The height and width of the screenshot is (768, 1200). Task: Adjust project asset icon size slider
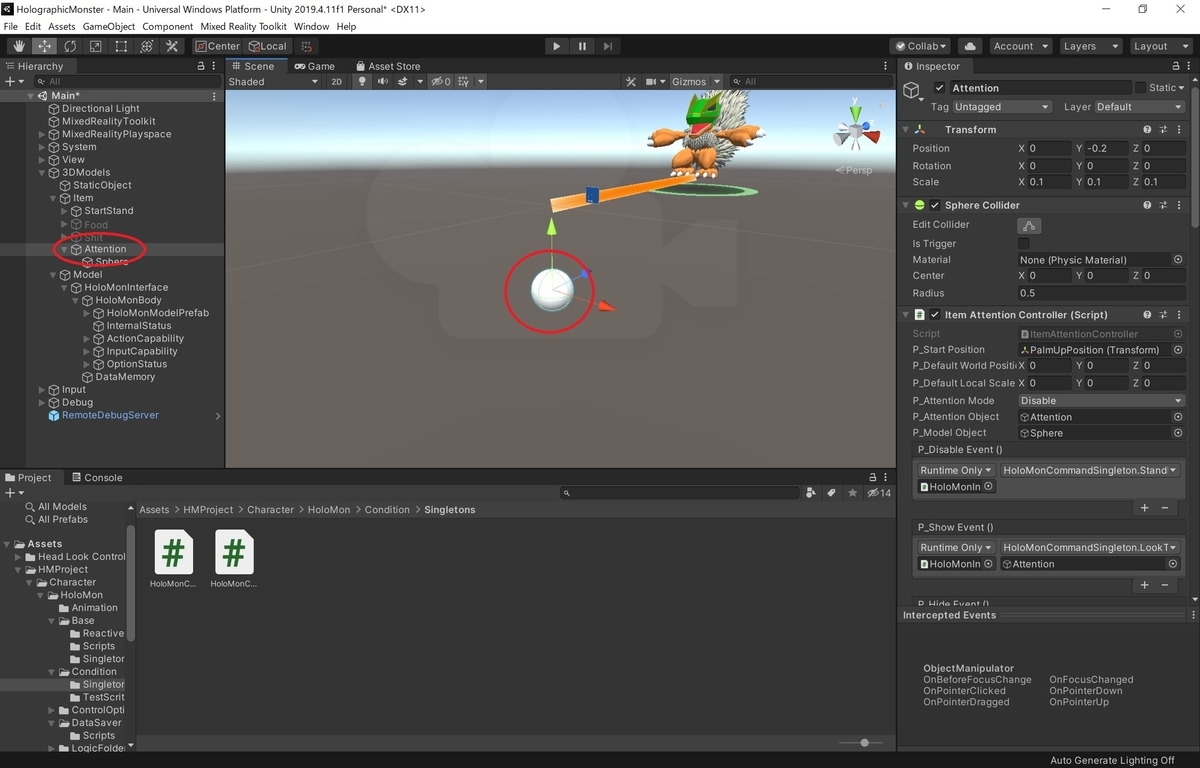[x=864, y=743]
